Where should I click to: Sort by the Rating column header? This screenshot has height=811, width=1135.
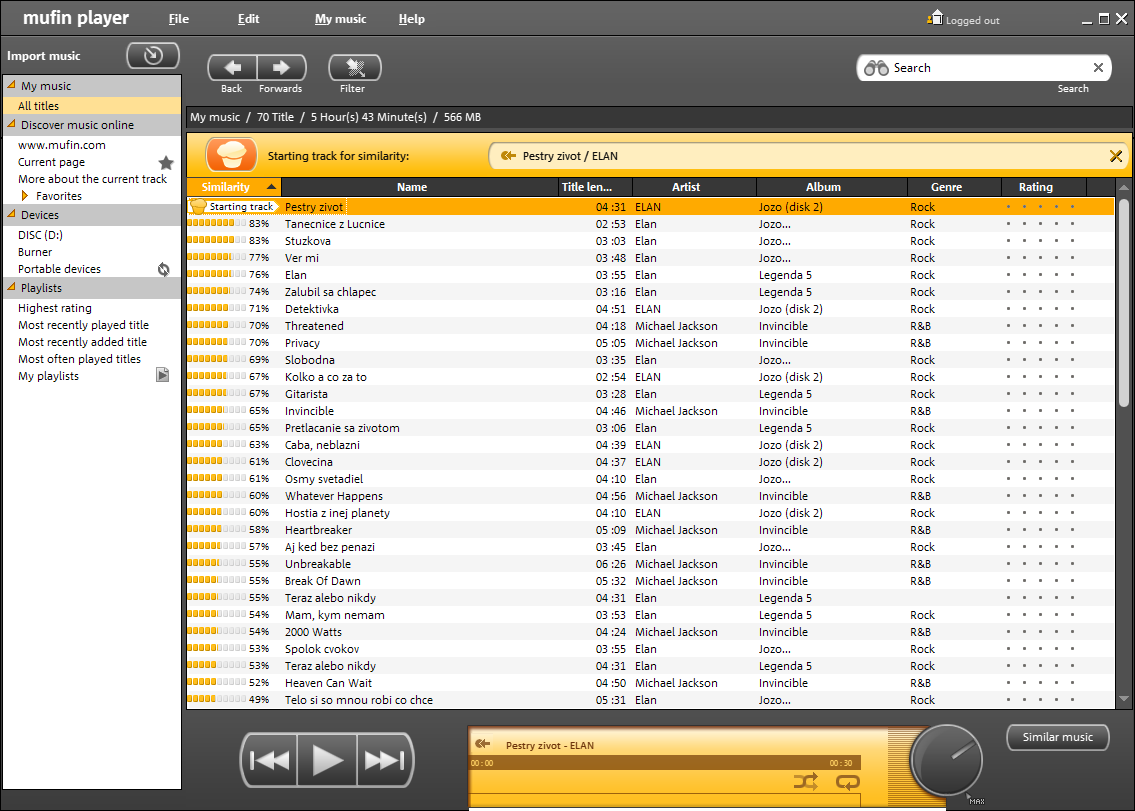pyautogui.click(x=1044, y=187)
